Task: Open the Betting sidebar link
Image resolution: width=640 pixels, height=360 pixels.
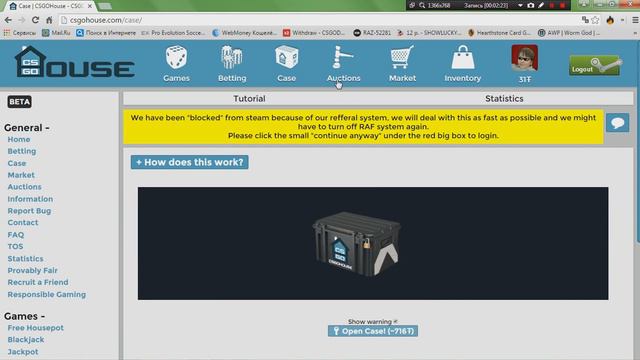Action: [x=22, y=151]
